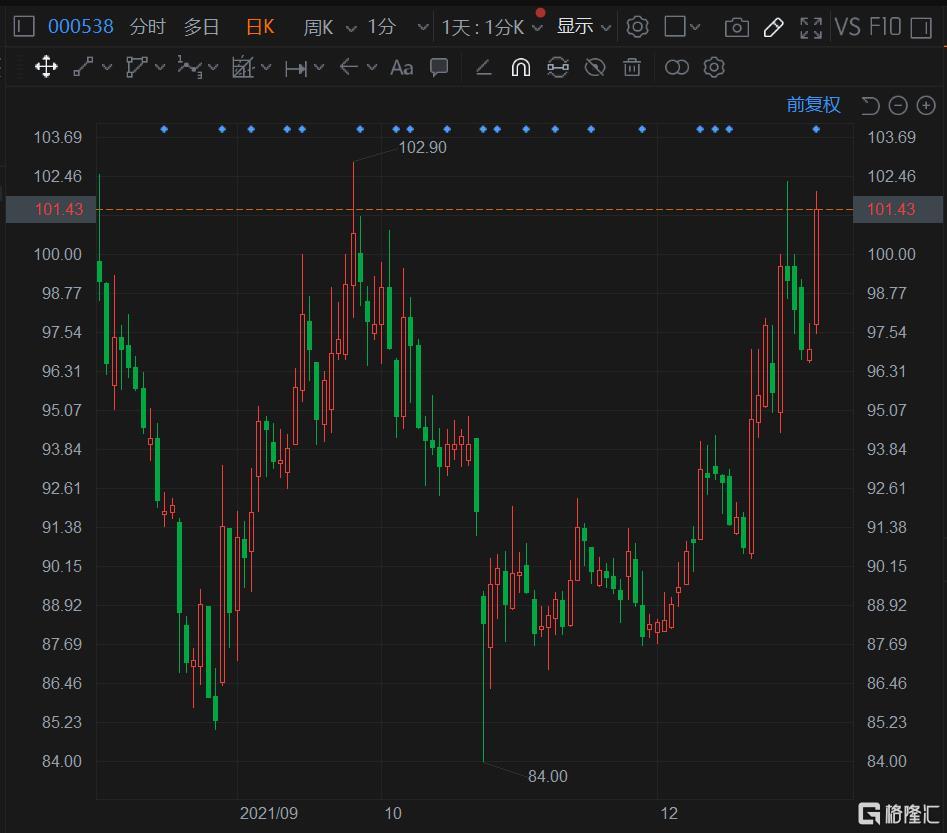Toggle the right sidebar panel icon
This screenshot has width=947, height=833.
[921, 27]
